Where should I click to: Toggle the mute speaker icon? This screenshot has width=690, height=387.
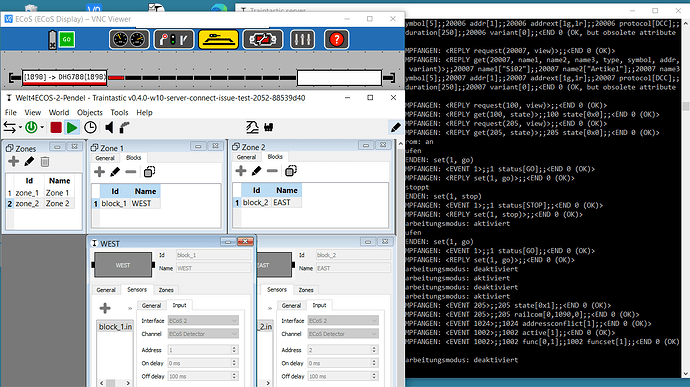[x=109, y=128]
